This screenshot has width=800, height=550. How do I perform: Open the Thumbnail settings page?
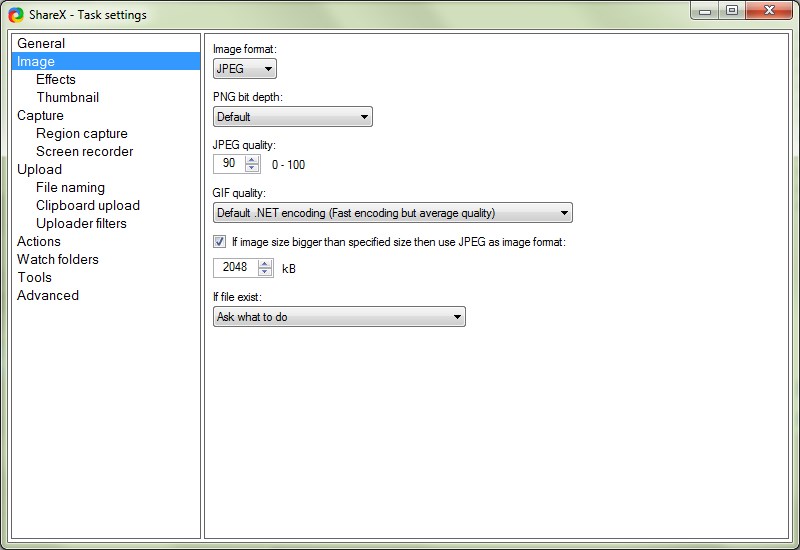[x=67, y=97]
